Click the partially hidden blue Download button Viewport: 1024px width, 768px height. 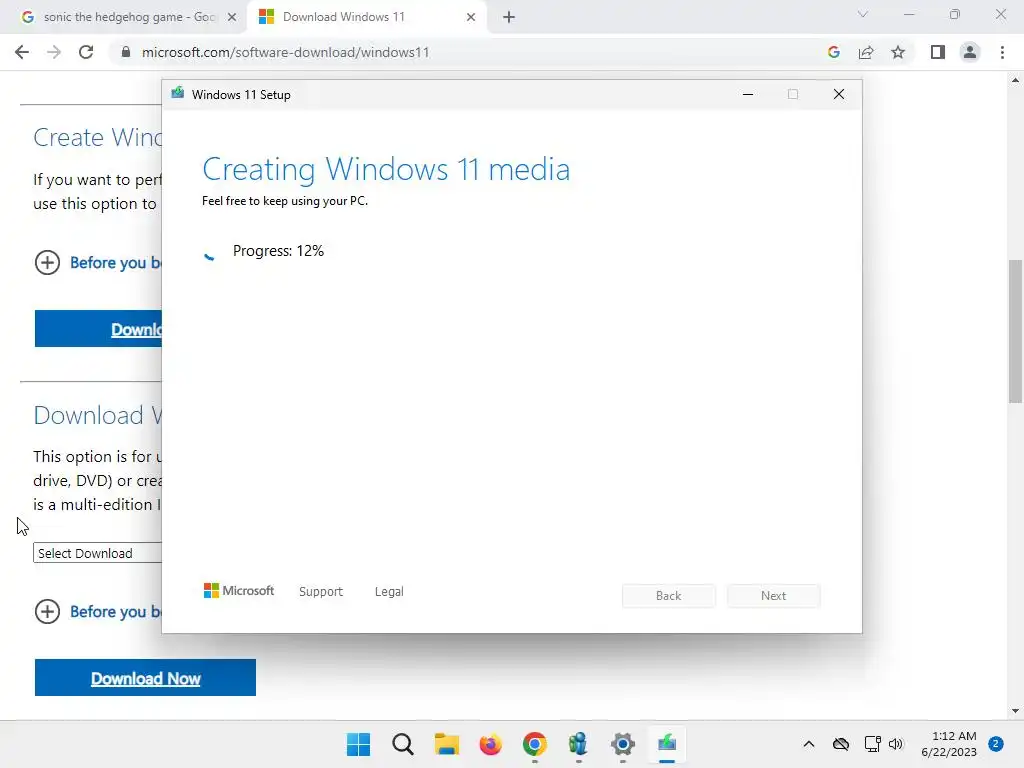coord(98,328)
